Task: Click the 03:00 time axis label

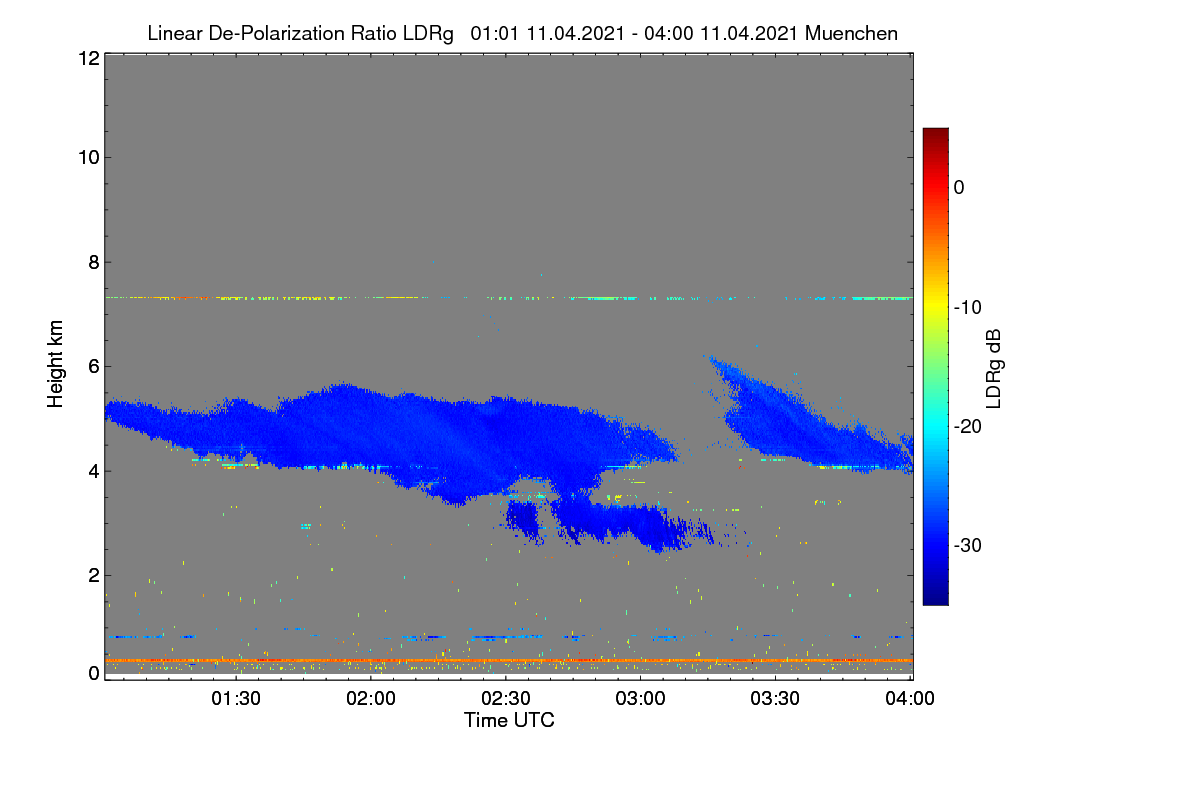Action: (x=641, y=699)
